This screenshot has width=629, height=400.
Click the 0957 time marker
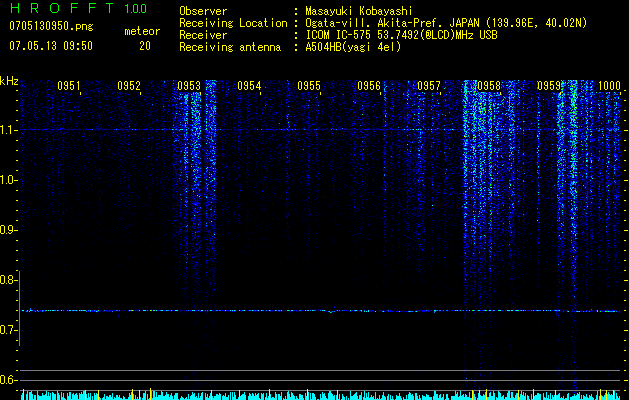[x=429, y=86]
